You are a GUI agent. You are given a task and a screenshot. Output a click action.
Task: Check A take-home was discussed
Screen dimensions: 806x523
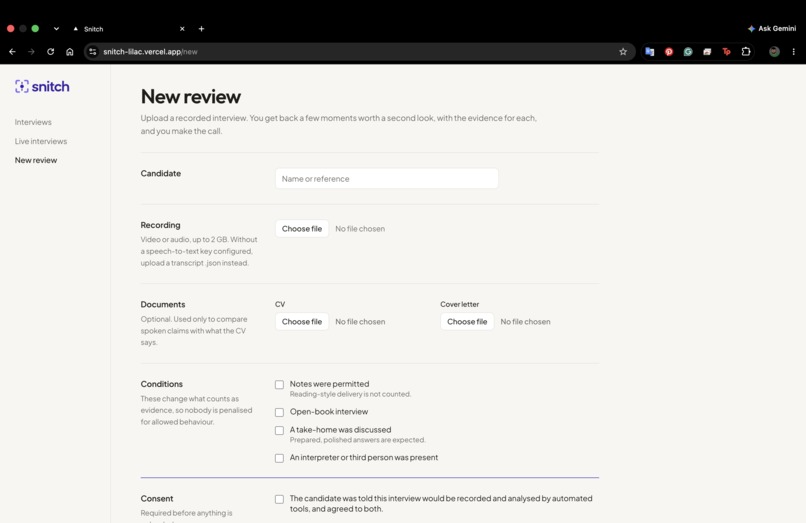pos(279,430)
